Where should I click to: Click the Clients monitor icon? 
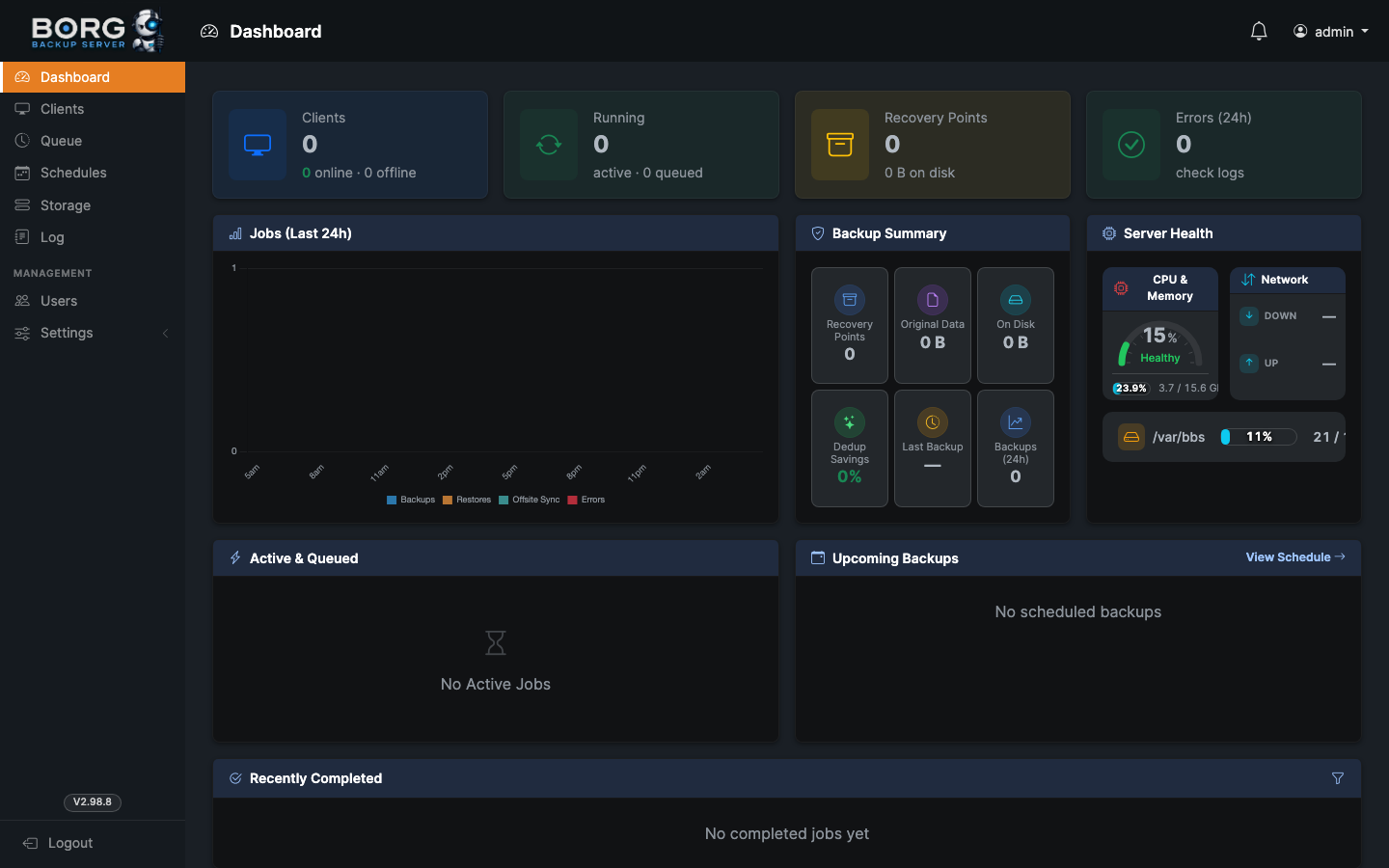coord(258,145)
